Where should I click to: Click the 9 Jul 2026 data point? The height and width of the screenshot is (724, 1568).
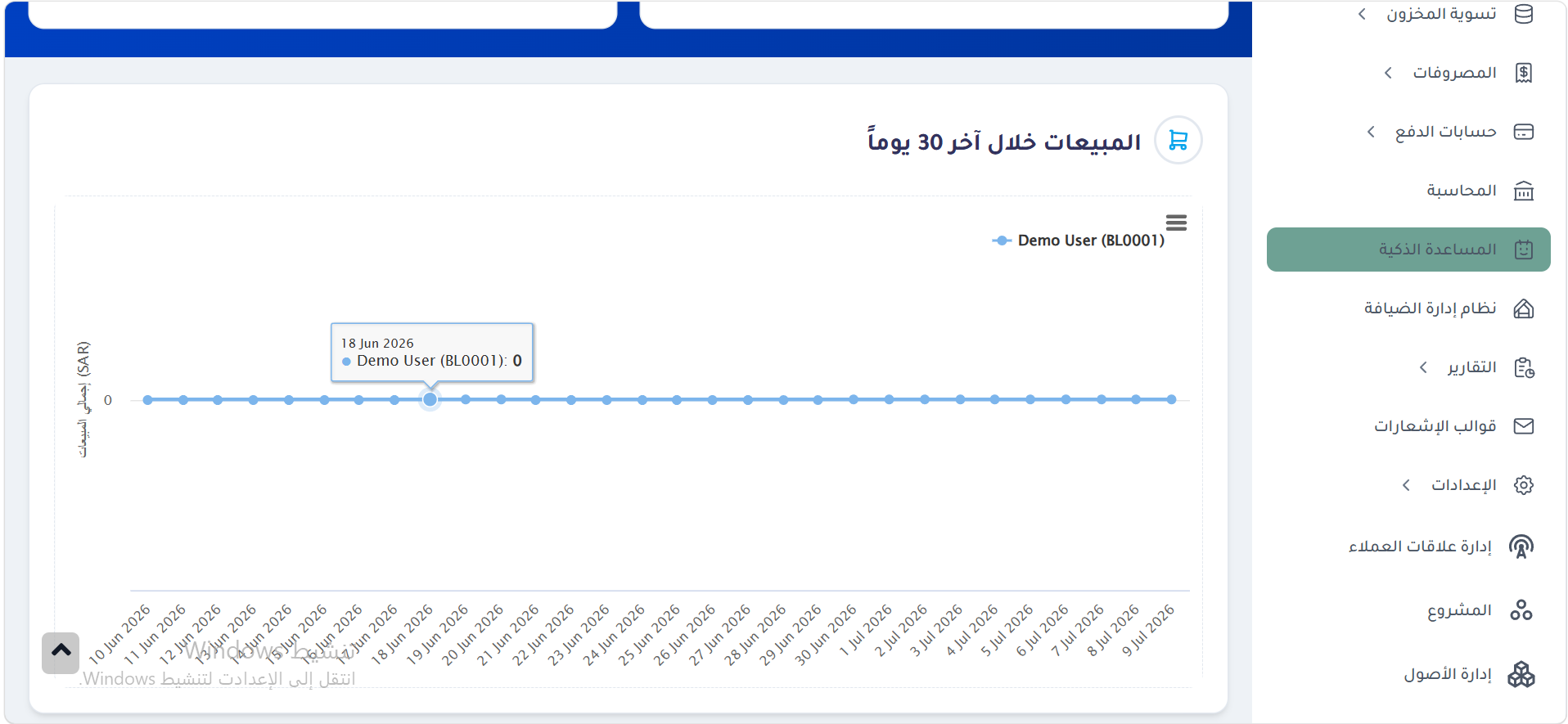click(x=1171, y=399)
